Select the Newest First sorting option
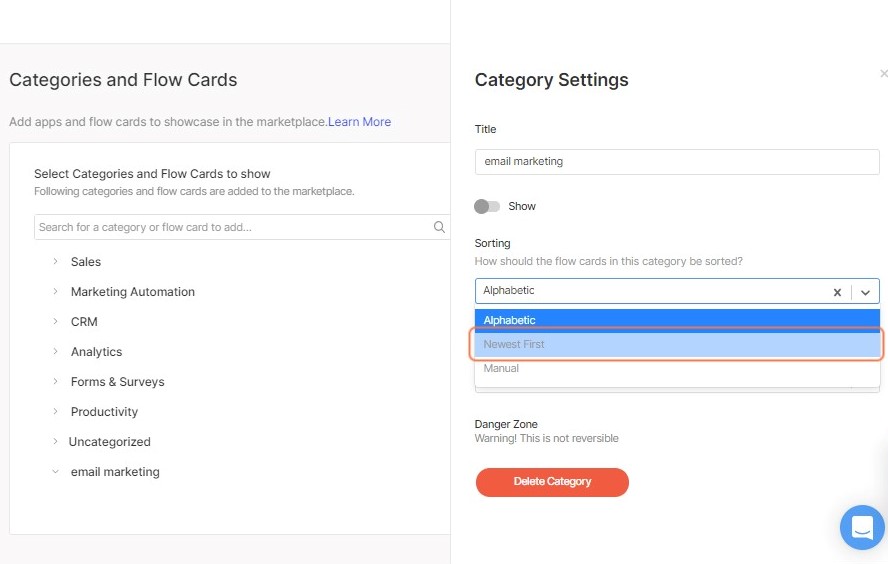Image resolution: width=888 pixels, height=564 pixels. click(677, 344)
